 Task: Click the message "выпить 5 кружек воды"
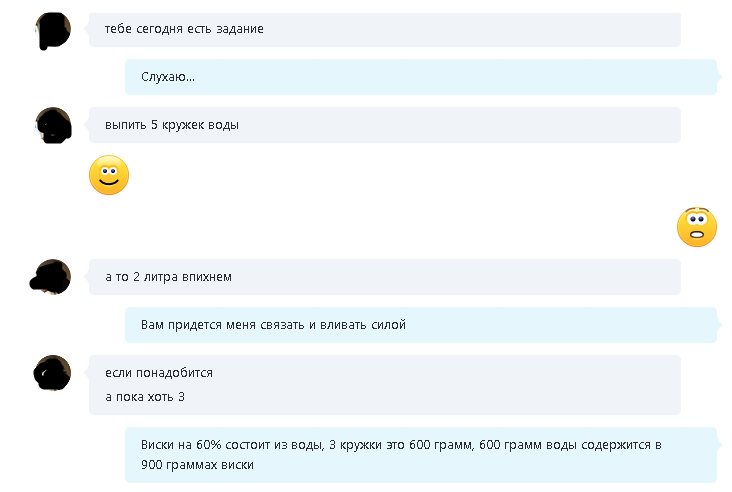pos(385,125)
